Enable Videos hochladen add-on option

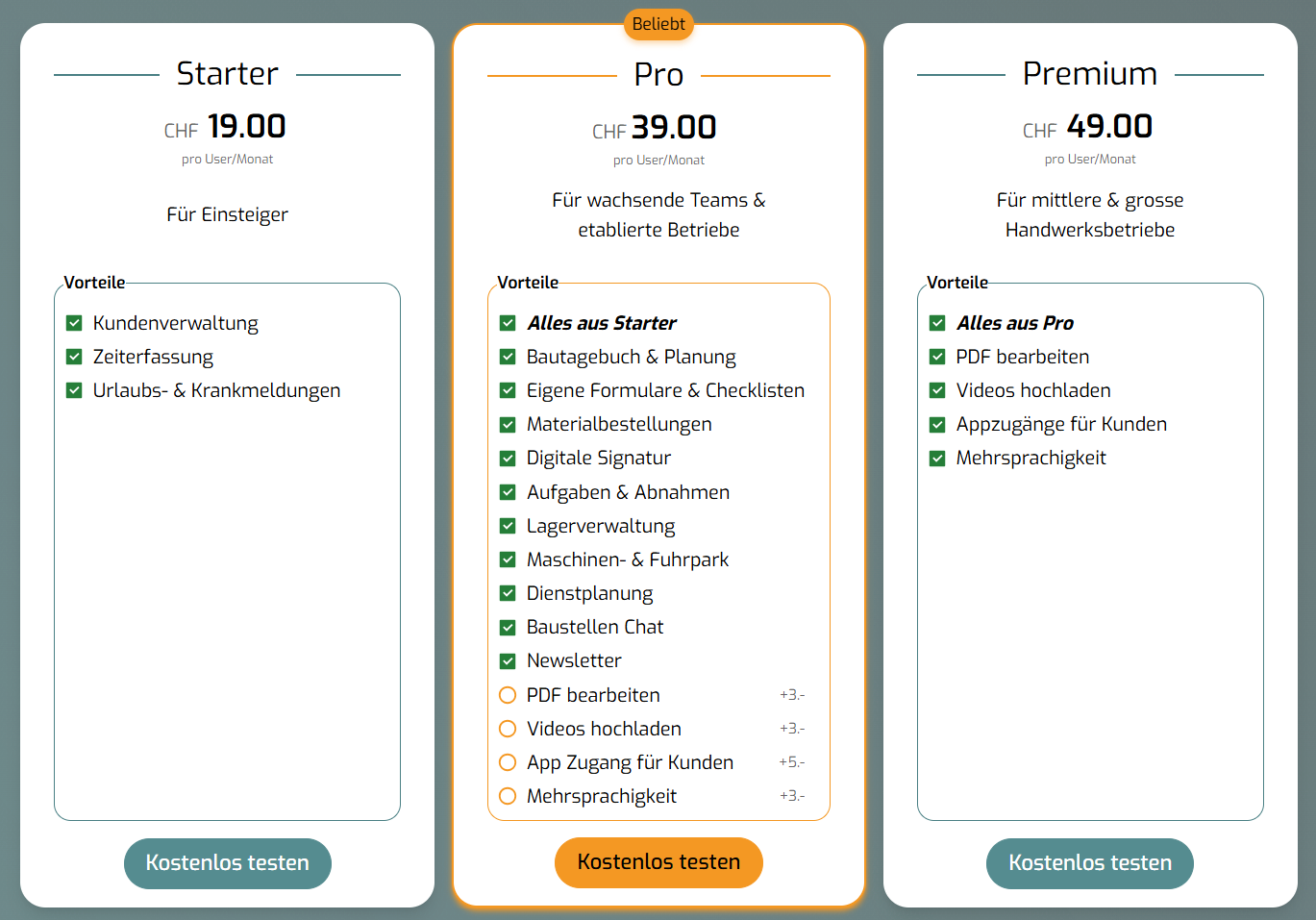pos(508,729)
